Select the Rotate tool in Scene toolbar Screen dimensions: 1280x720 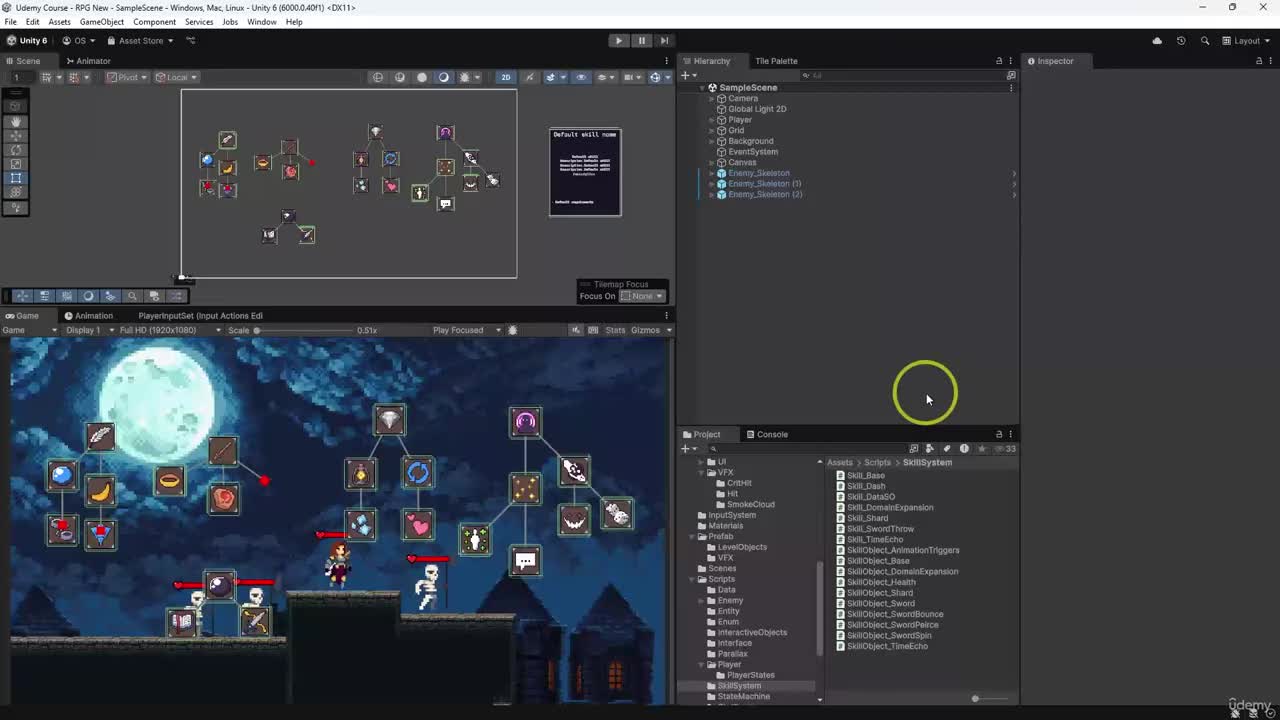pyautogui.click(x=15, y=150)
